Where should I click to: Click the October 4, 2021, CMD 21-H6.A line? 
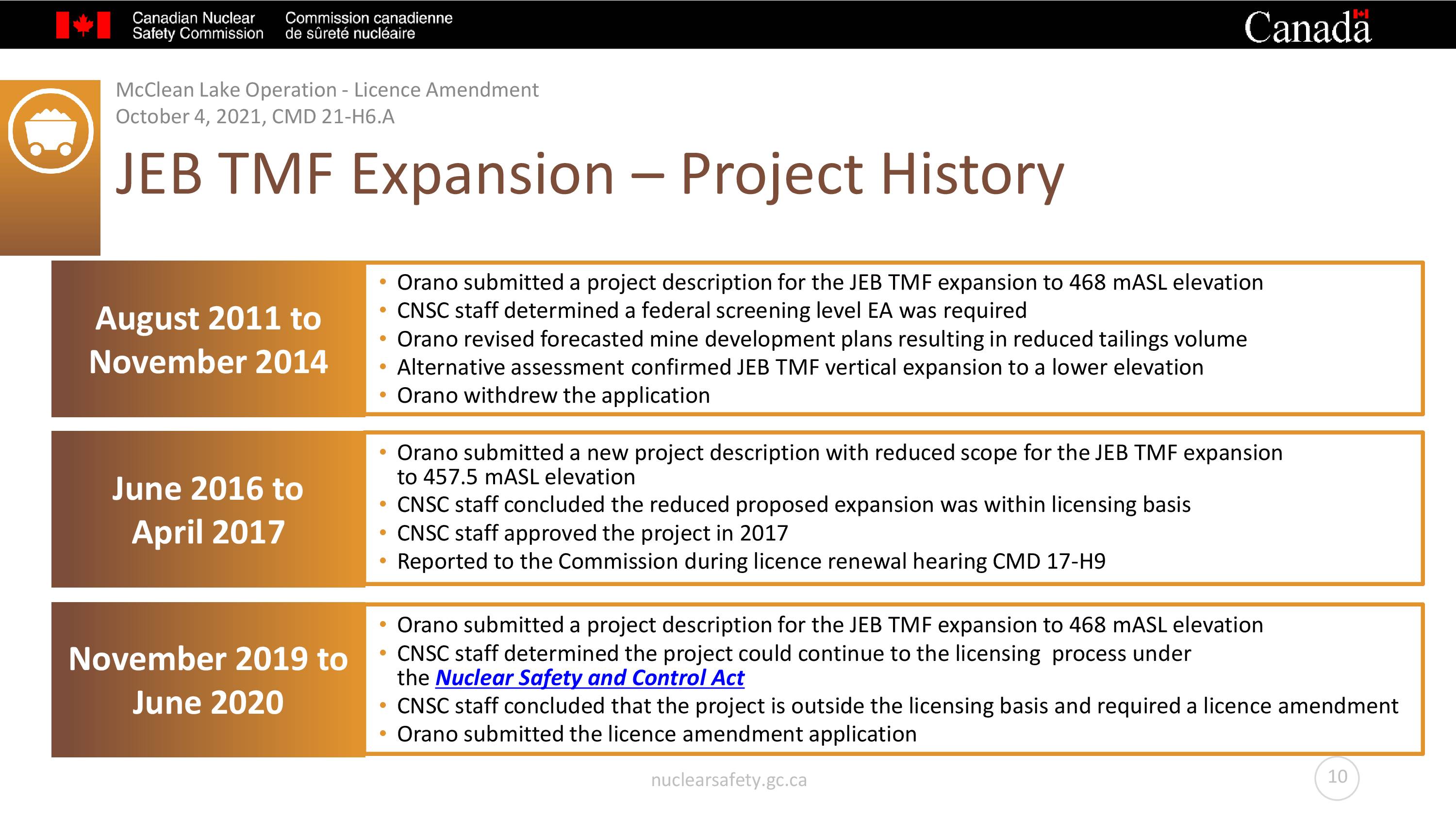255,116
